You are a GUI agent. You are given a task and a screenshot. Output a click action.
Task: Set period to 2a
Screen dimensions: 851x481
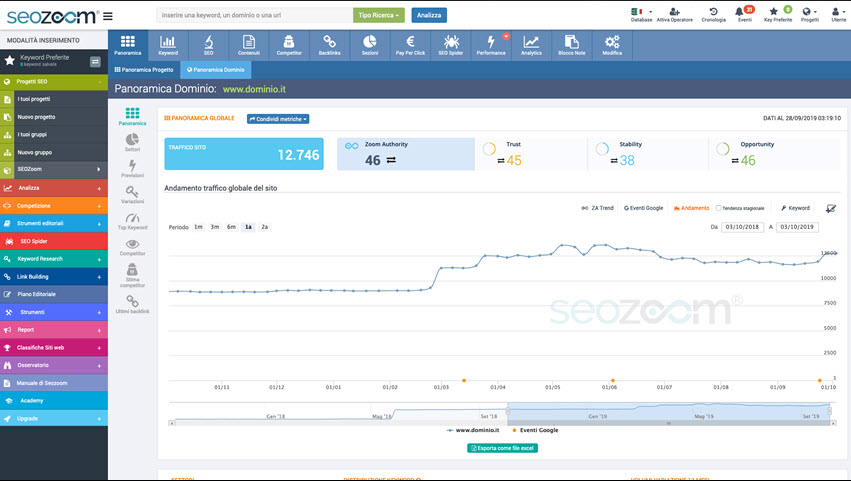click(265, 227)
